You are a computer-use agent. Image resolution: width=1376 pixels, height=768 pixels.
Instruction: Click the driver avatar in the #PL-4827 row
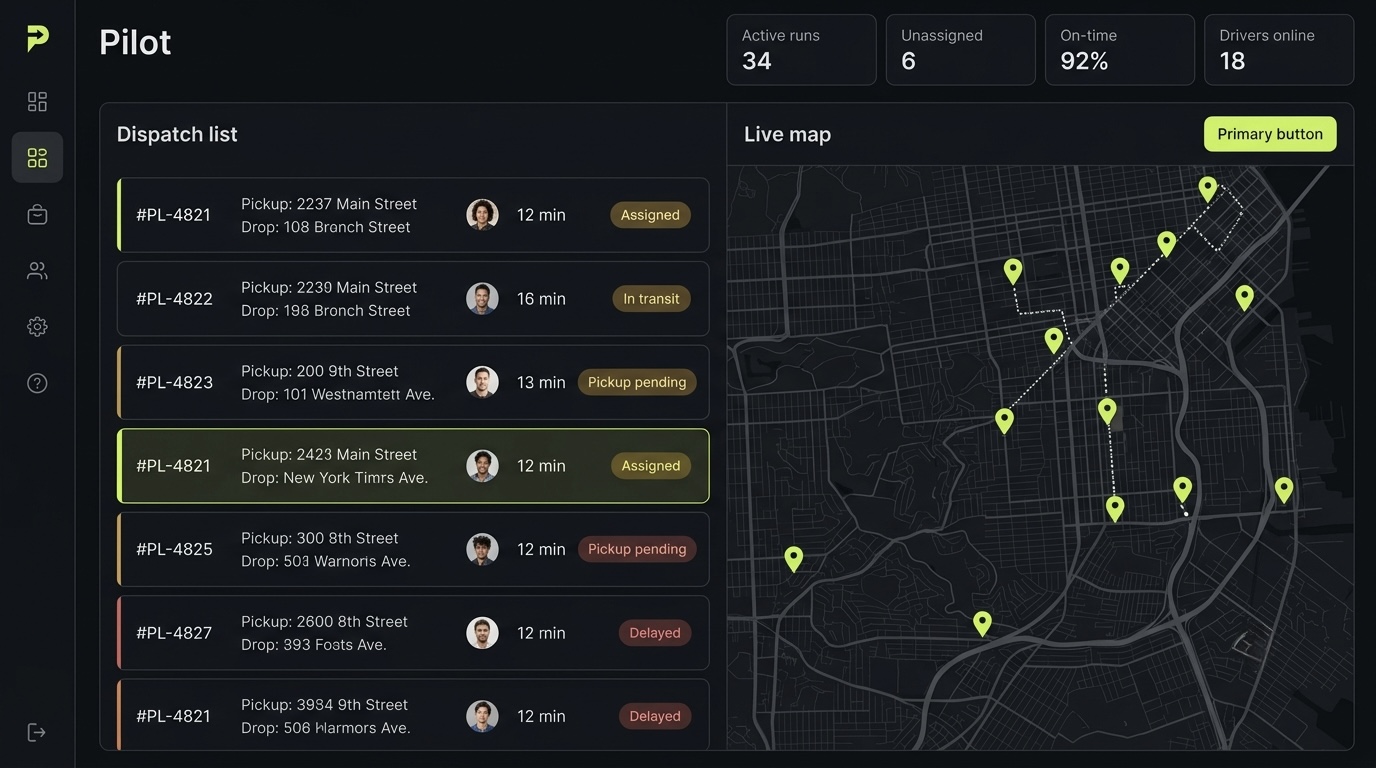tap(482, 633)
